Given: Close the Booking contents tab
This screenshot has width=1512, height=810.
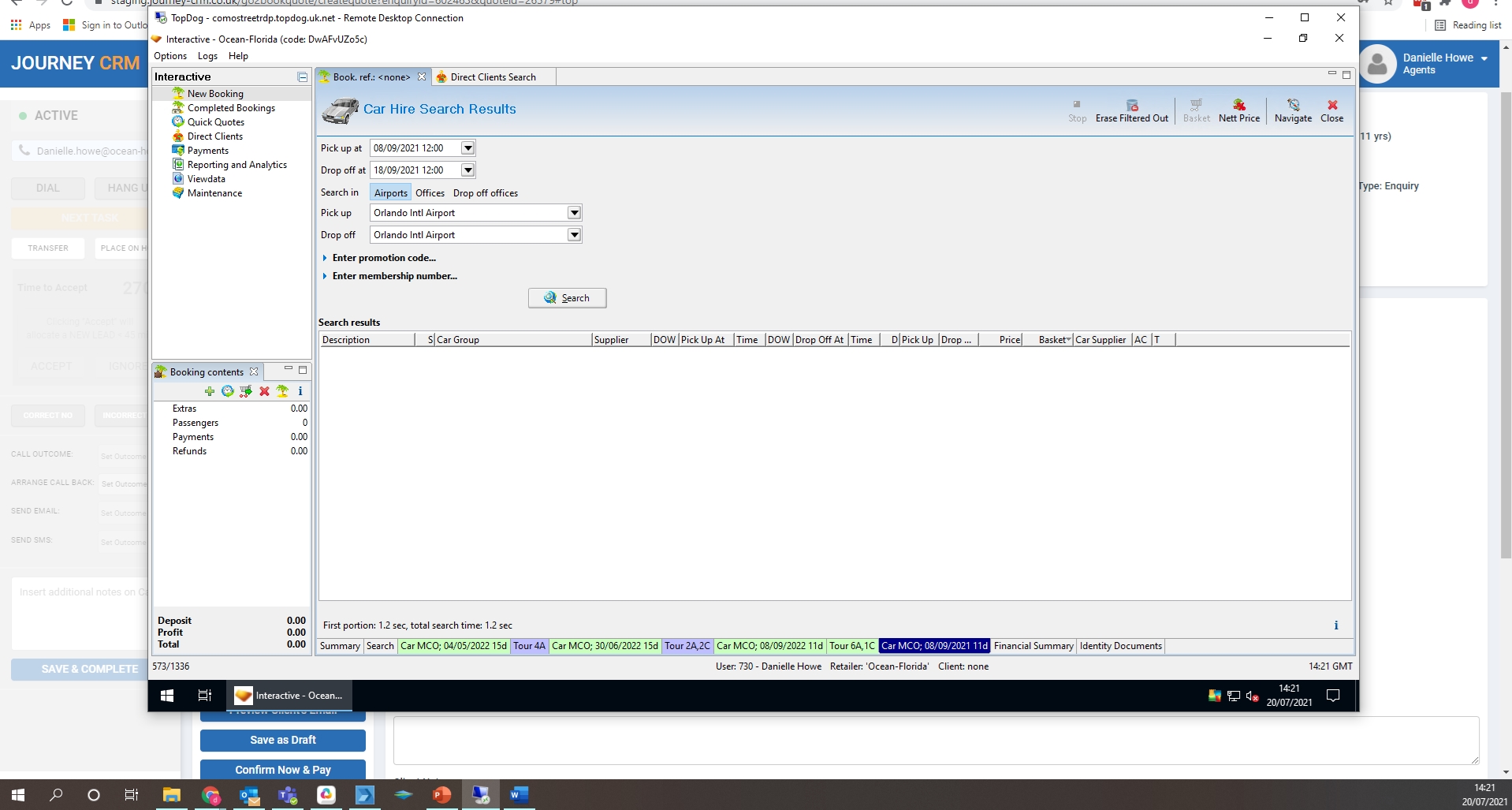Looking at the screenshot, I should tap(254, 372).
